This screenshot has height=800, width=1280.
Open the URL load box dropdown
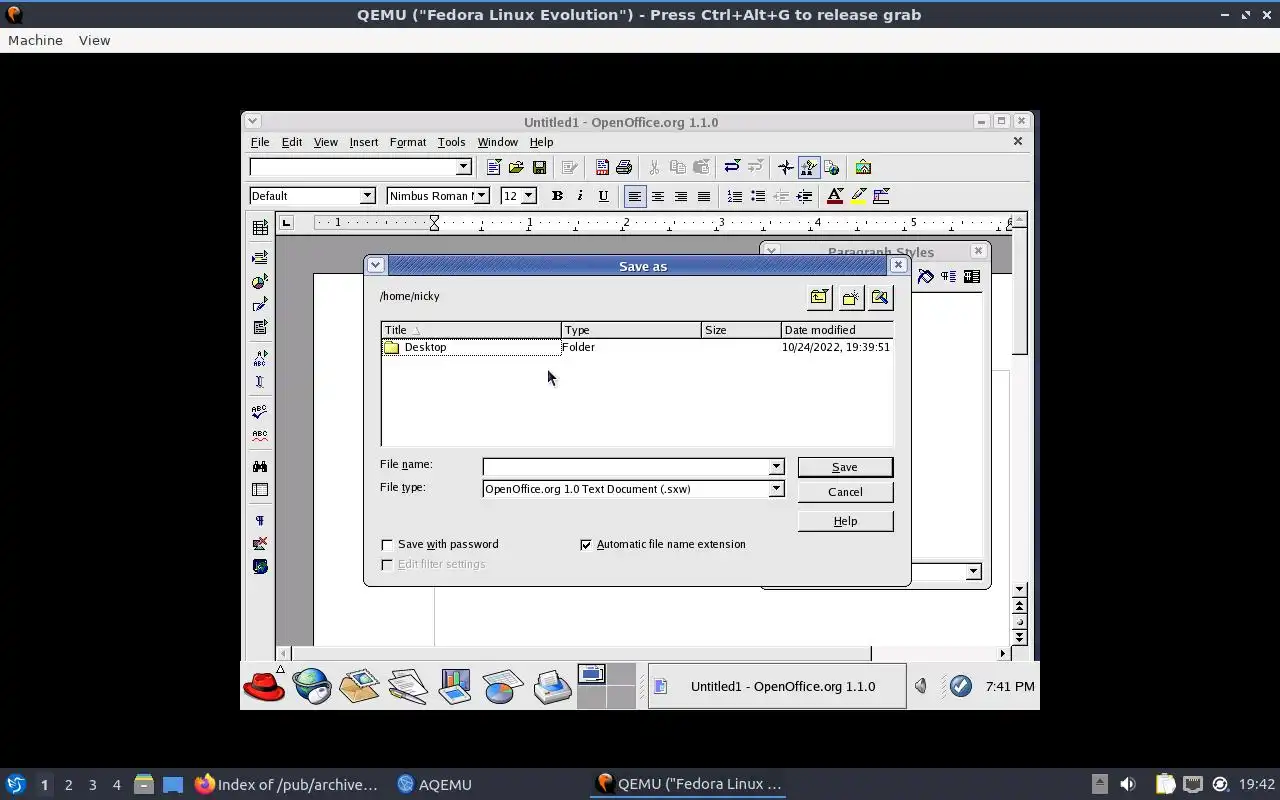(x=463, y=167)
